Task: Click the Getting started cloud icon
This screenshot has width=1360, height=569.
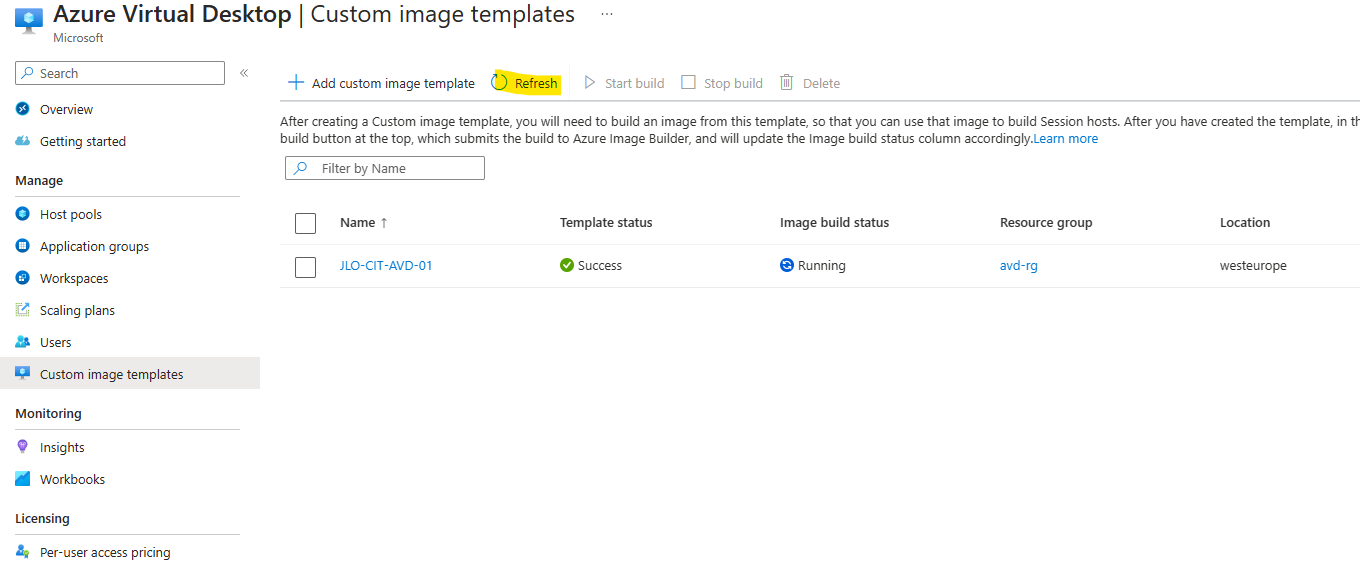Action: pos(23,141)
